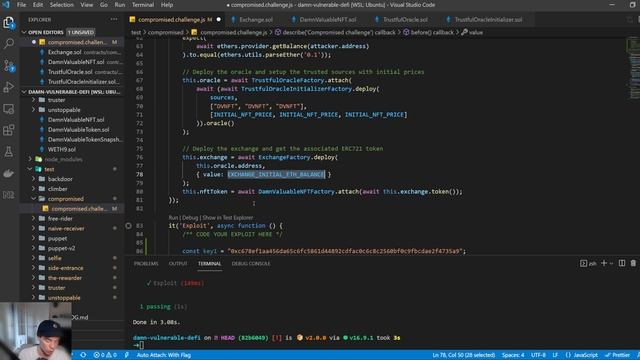Screen dimensions: 640x360
Task: Open Source Control view in activity bar
Action: (x=9, y=65)
